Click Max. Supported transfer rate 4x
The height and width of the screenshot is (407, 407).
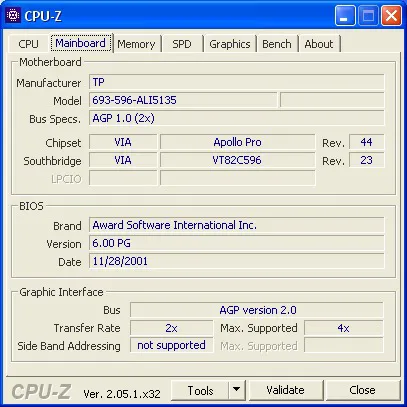(344, 328)
